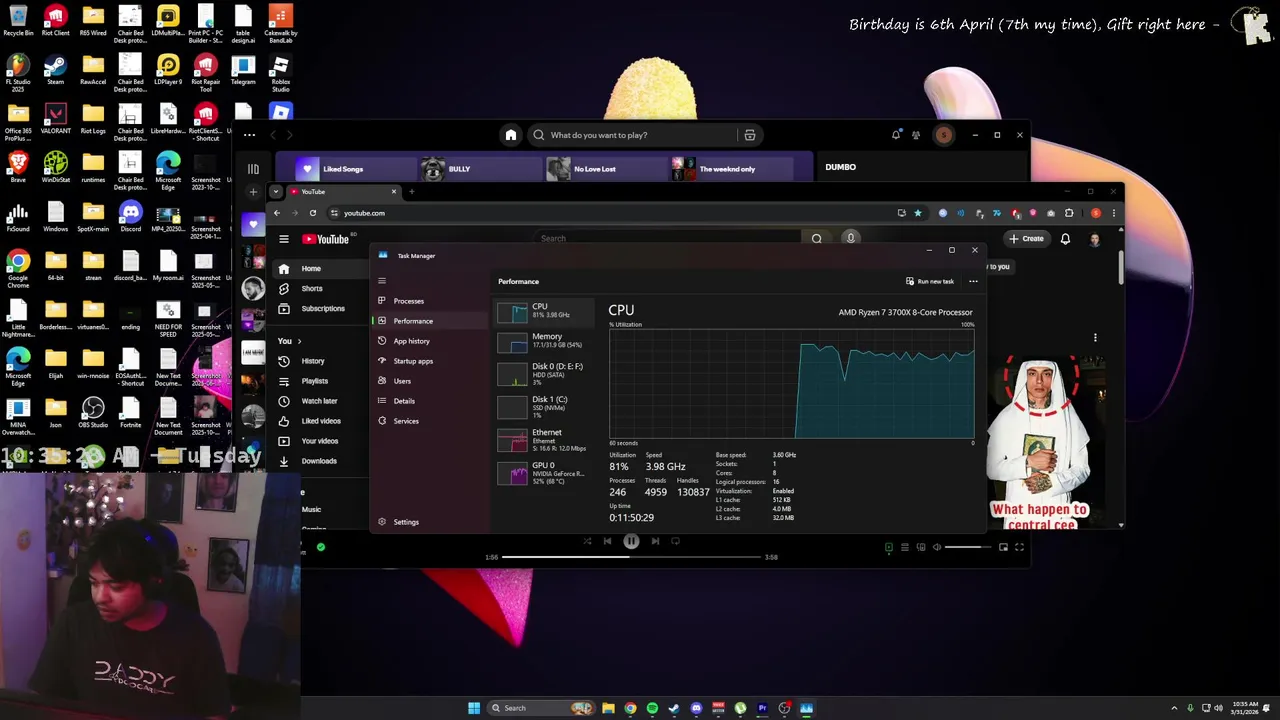Toggle Spotify Your Library sidebar icon
The image size is (1280, 720).
click(253, 169)
